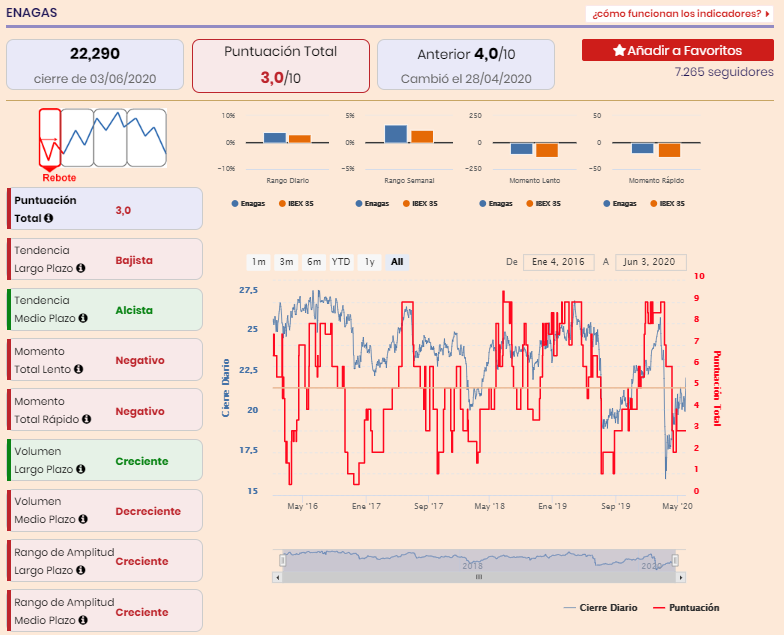Click the 7.265 seguidores text
Viewport: 784px width, 635px height.
(x=724, y=72)
